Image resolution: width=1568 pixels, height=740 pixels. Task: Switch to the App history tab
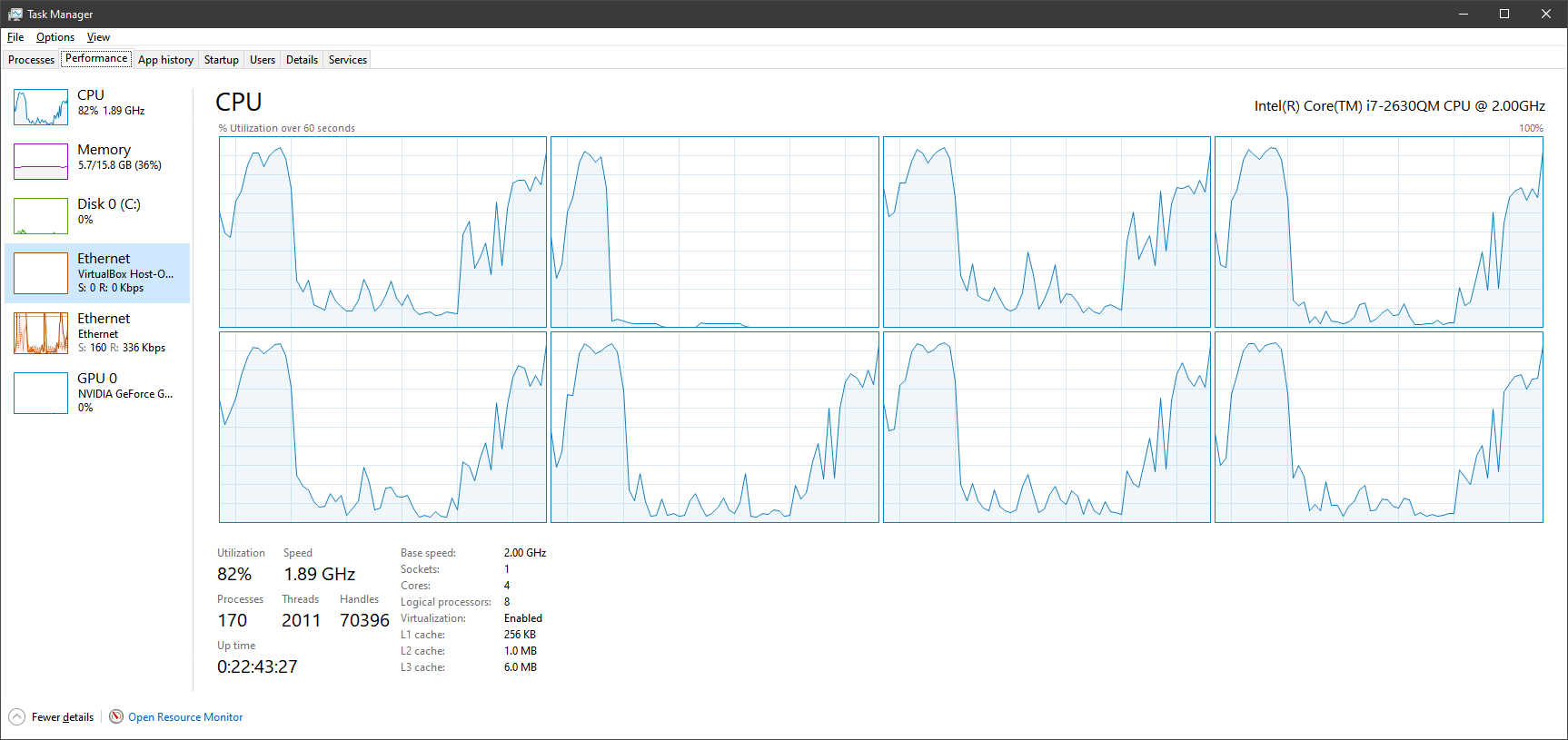pos(165,60)
